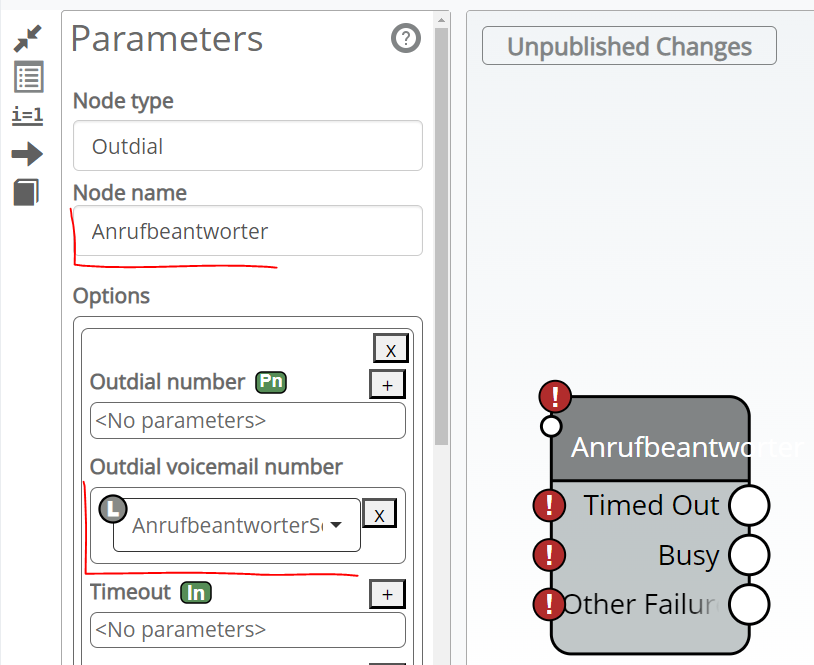Screen dimensions: 814x665
Task: Click the Node type field showing Outdial
Action: point(248,146)
